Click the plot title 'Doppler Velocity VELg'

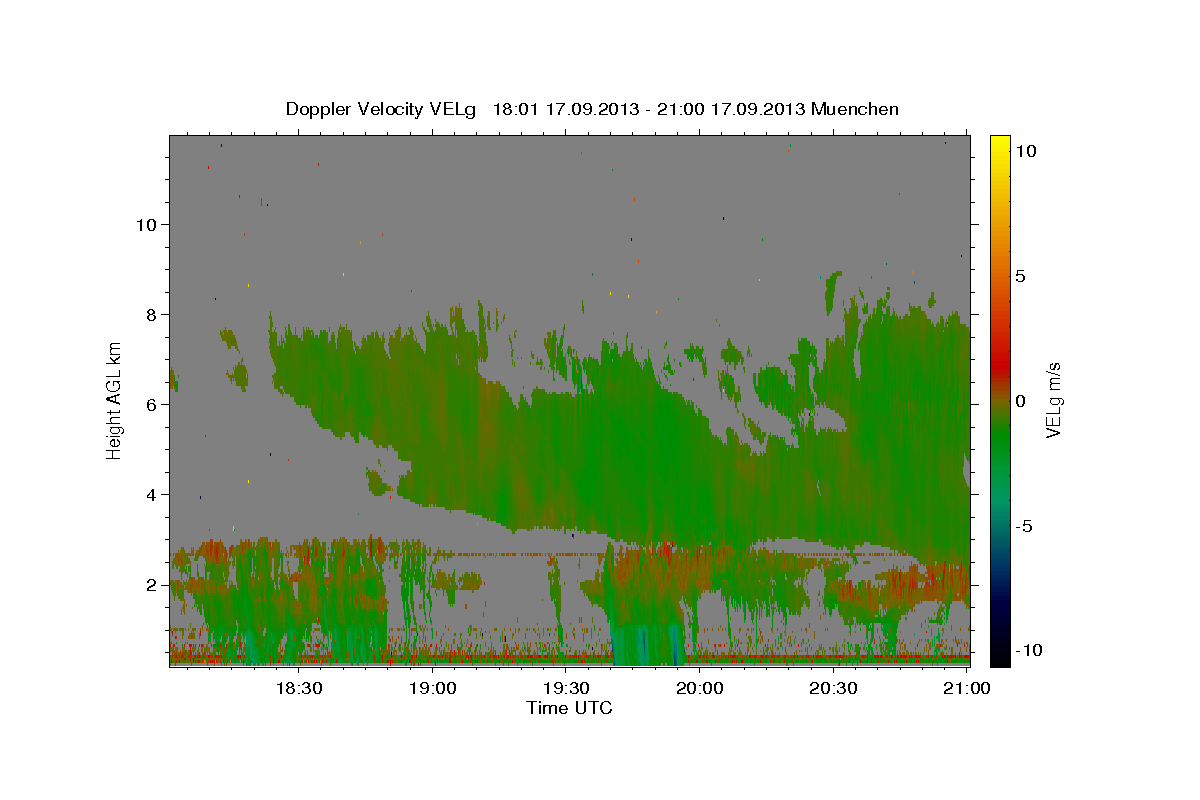coord(382,109)
